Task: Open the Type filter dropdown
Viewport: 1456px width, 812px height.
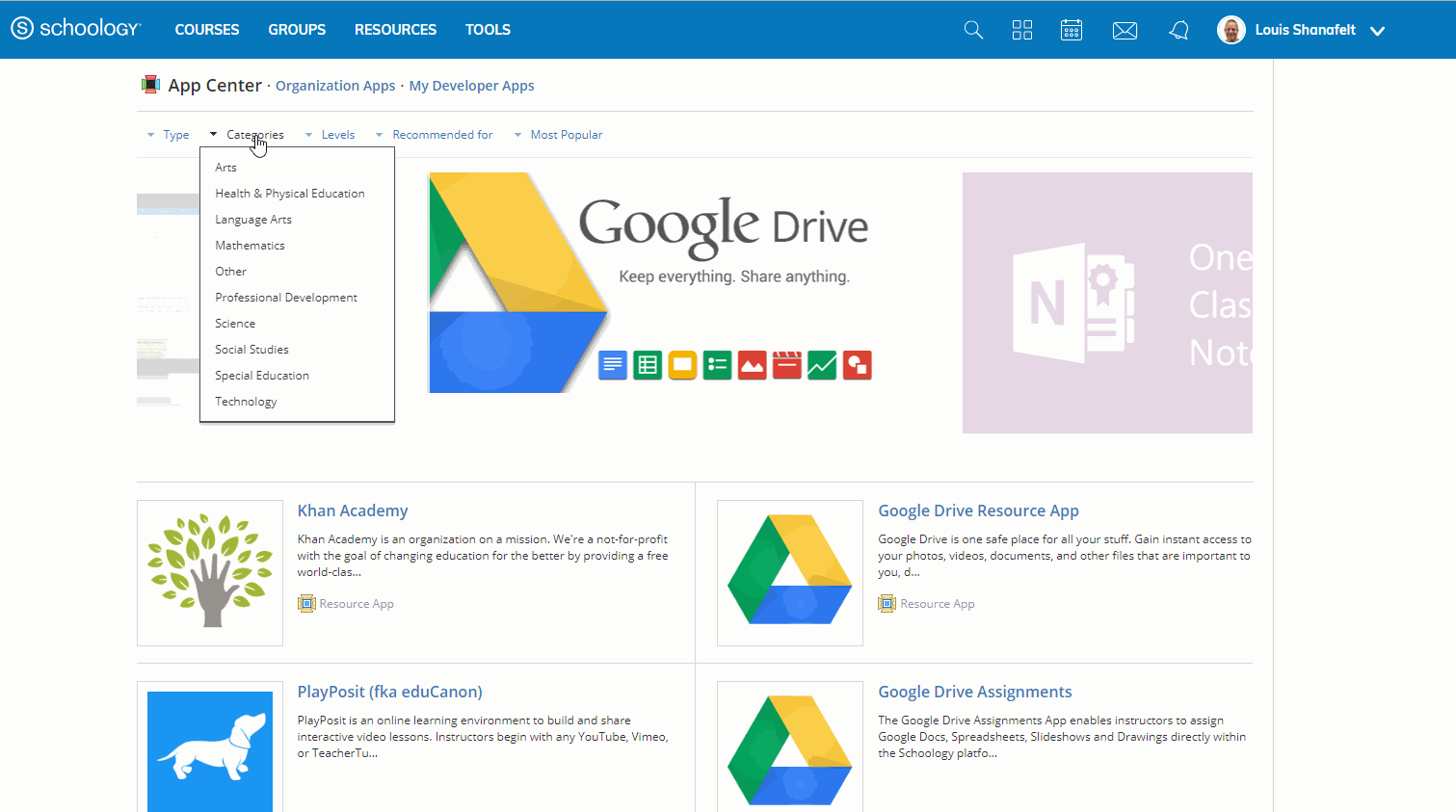Action: [x=169, y=135]
